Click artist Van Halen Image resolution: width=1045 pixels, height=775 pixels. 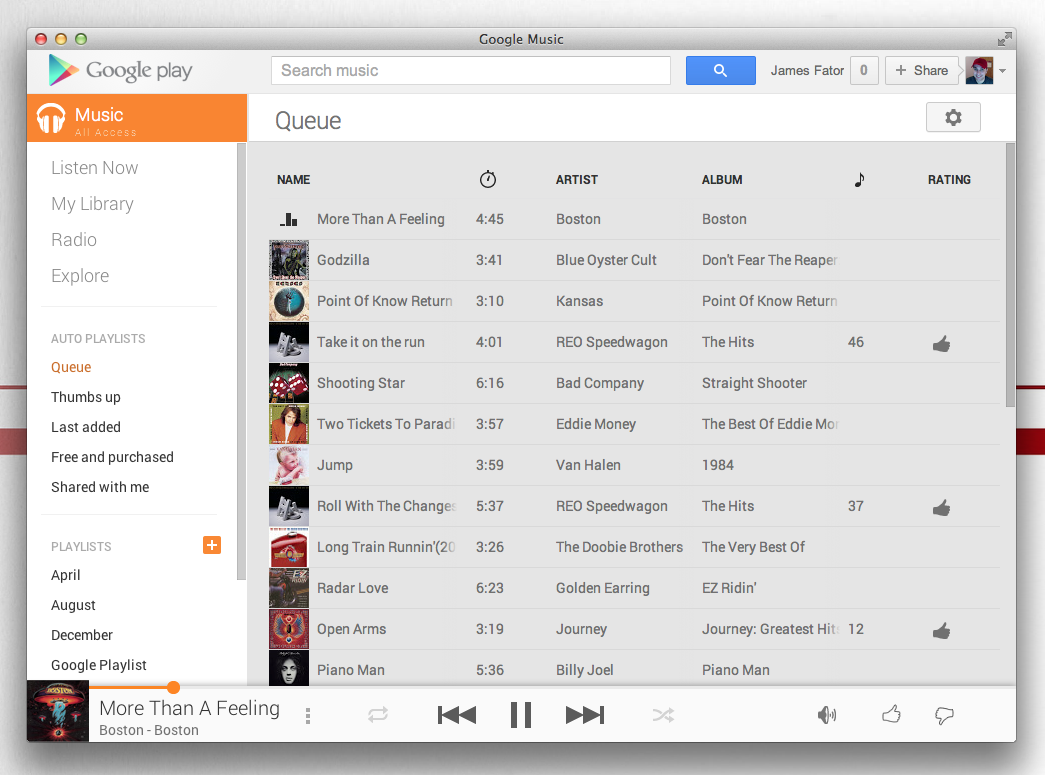588,465
